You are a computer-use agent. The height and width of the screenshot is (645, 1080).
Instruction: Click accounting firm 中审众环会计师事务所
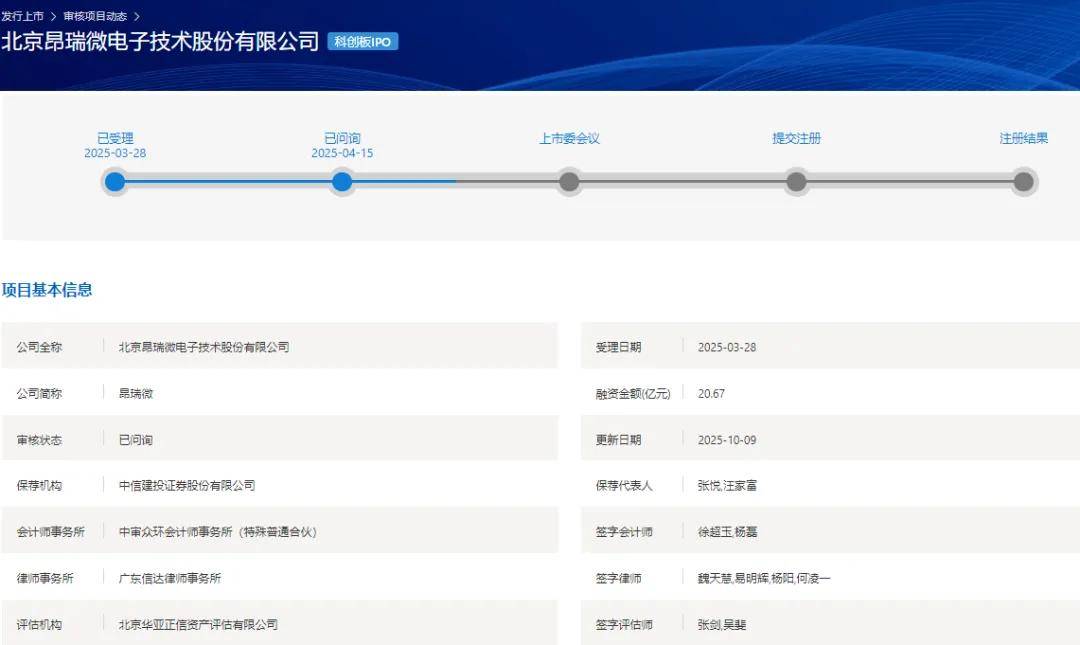click(217, 532)
